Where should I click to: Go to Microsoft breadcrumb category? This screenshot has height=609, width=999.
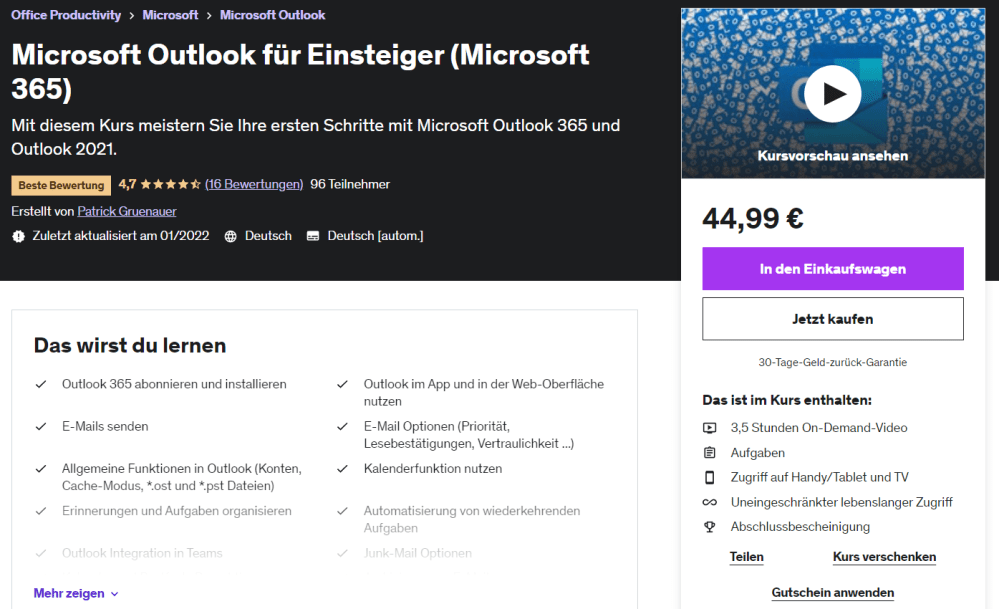(170, 15)
